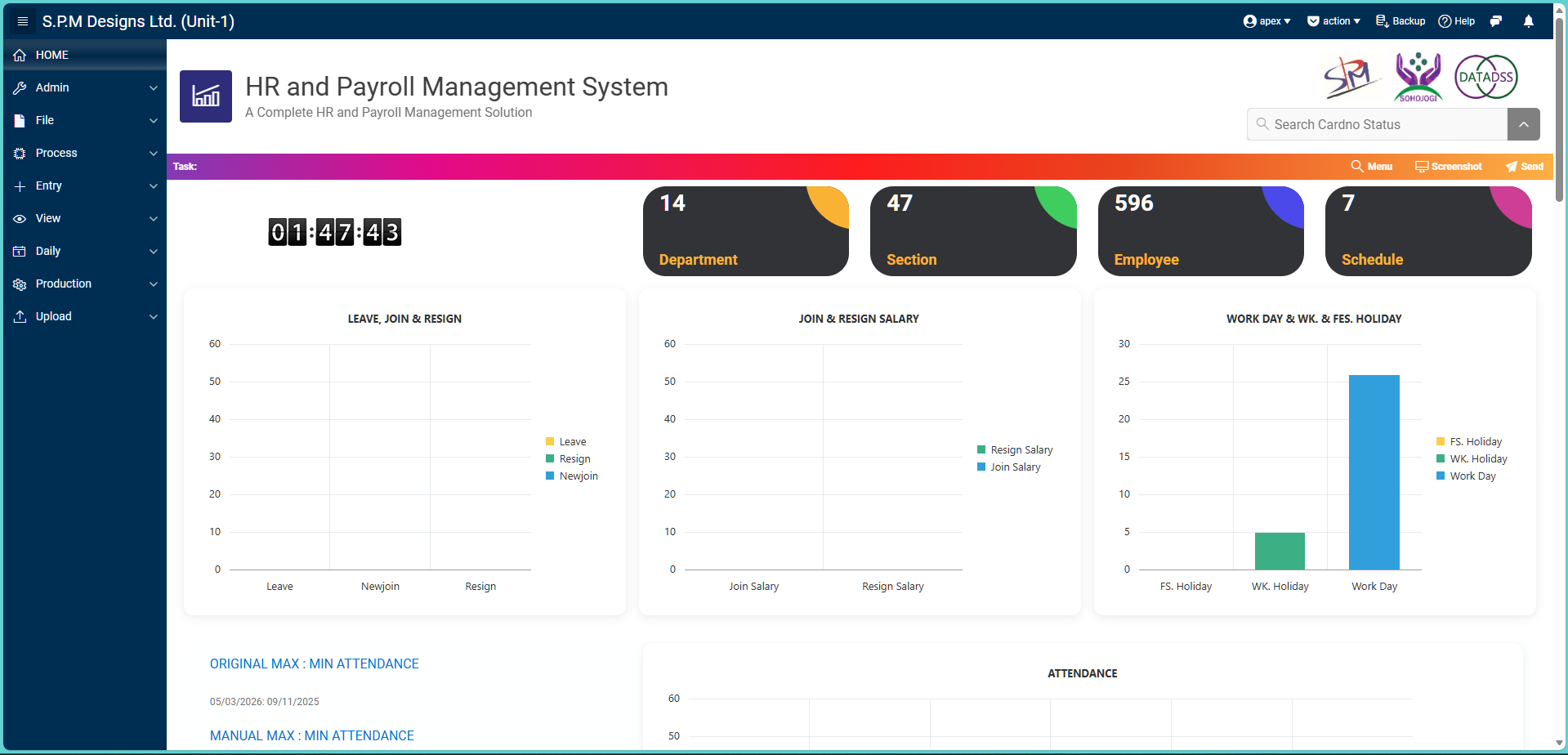Open the Daily sidebar menu
1568x755 pixels.
(85, 251)
